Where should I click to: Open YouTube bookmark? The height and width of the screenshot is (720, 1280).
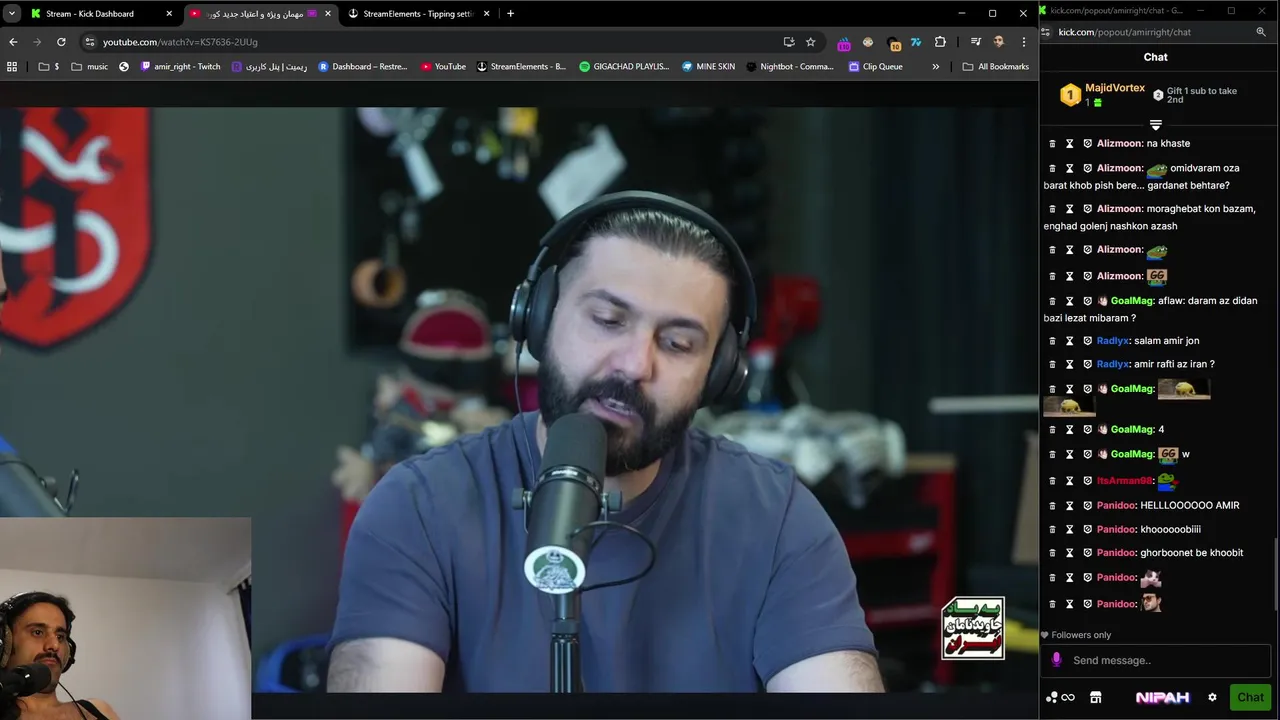point(443,67)
